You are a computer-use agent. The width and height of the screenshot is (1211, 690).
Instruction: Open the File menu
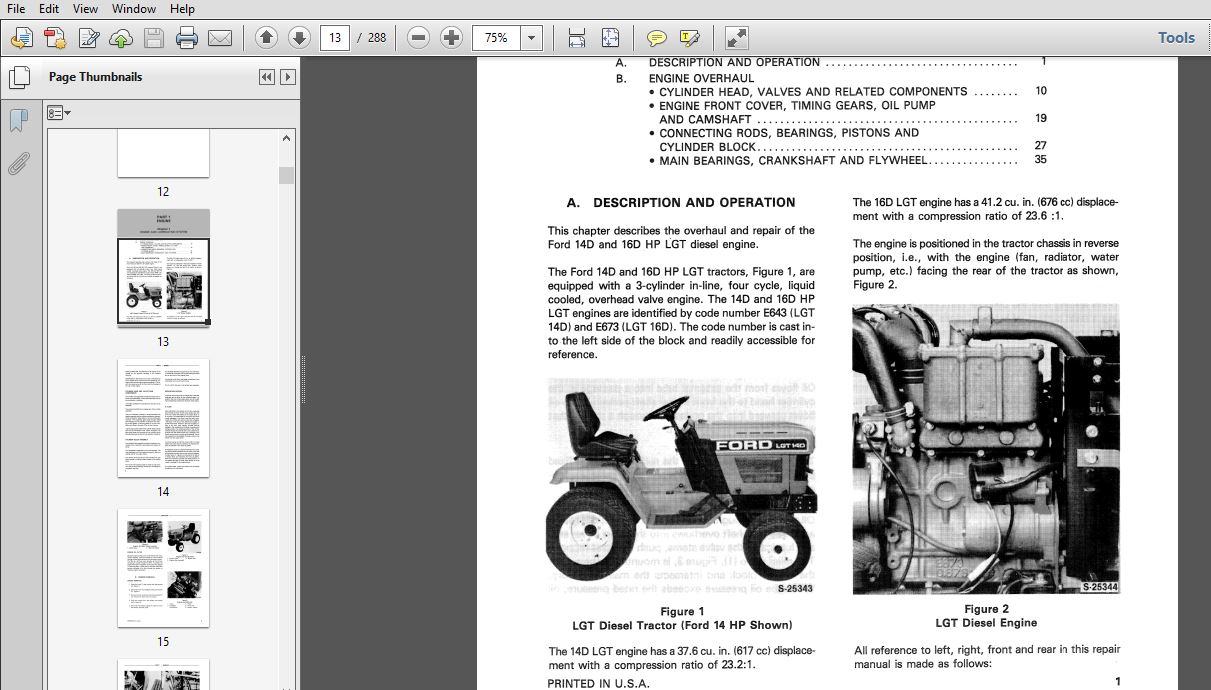point(16,9)
